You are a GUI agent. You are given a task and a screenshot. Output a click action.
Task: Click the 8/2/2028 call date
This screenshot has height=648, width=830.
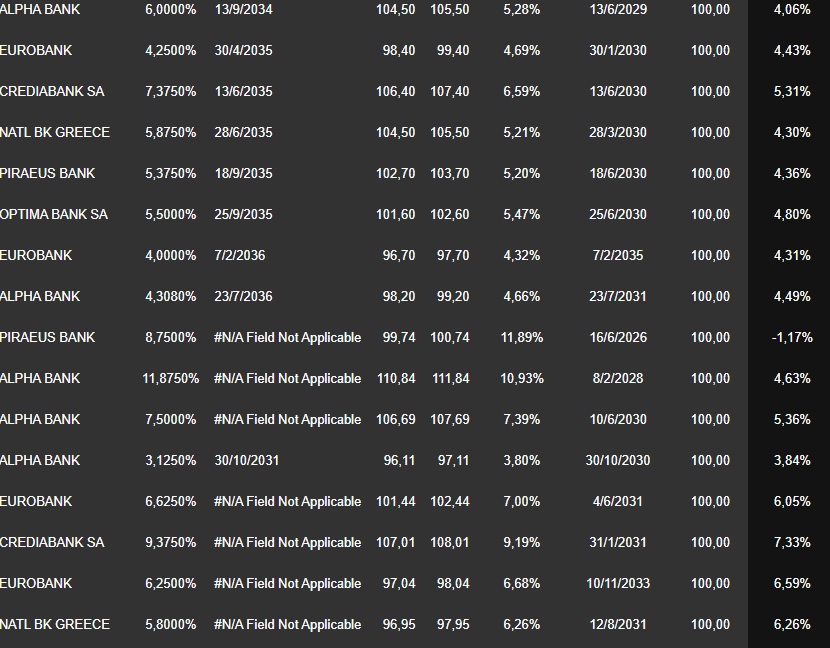click(x=618, y=379)
